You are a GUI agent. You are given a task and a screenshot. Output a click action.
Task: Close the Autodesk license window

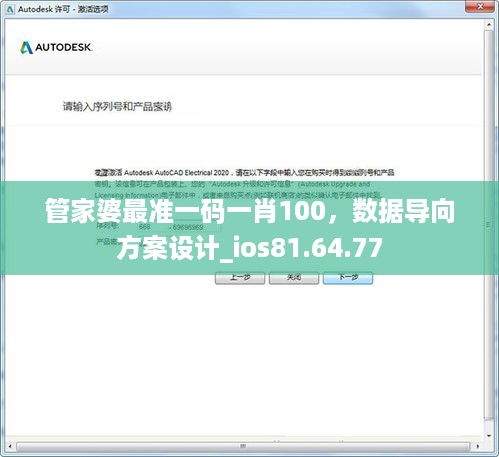coord(480,7)
